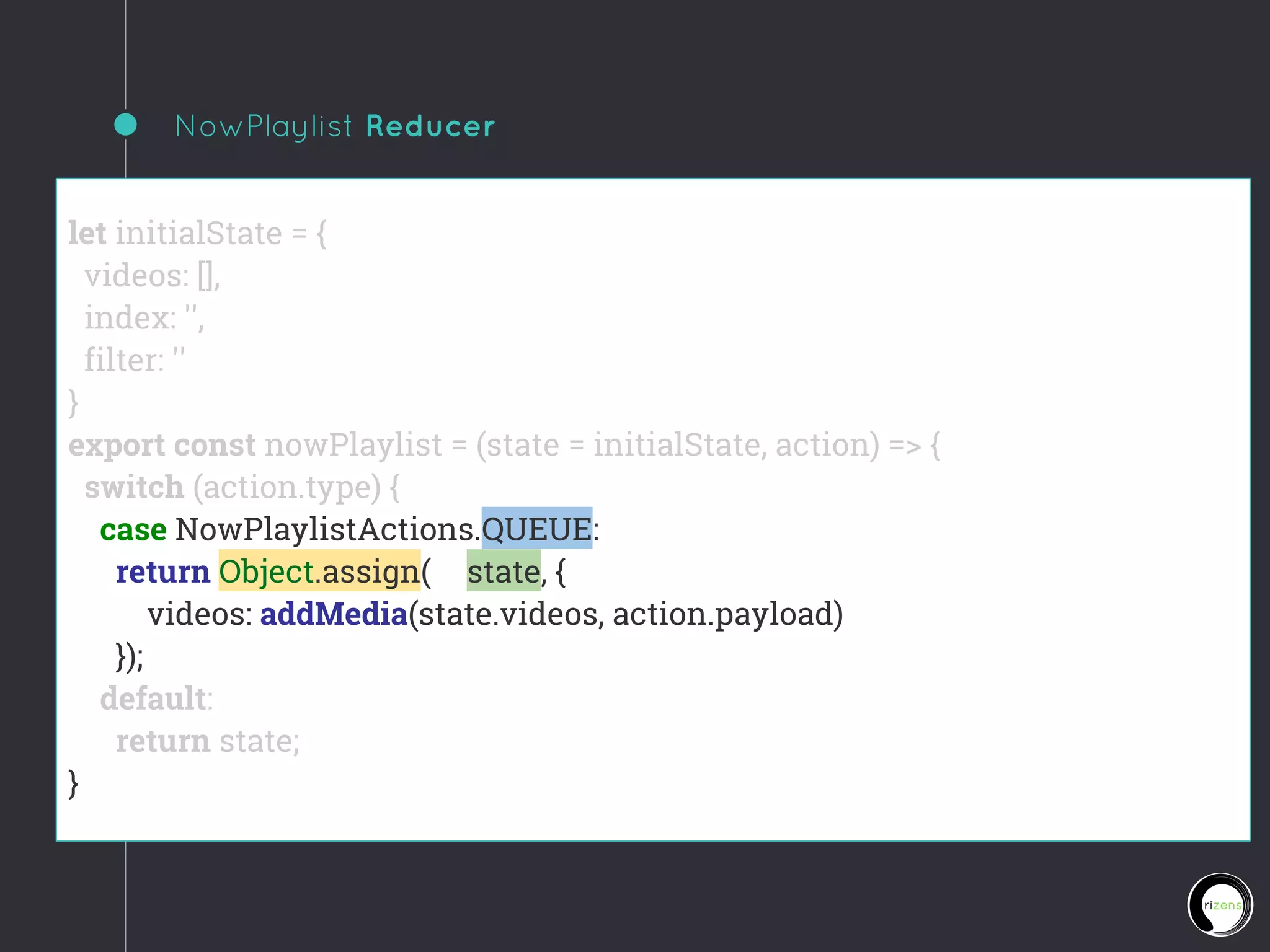Click the 'NowPlaylist Reducer' slide title
The width and height of the screenshot is (1270, 952).
coord(335,126)
